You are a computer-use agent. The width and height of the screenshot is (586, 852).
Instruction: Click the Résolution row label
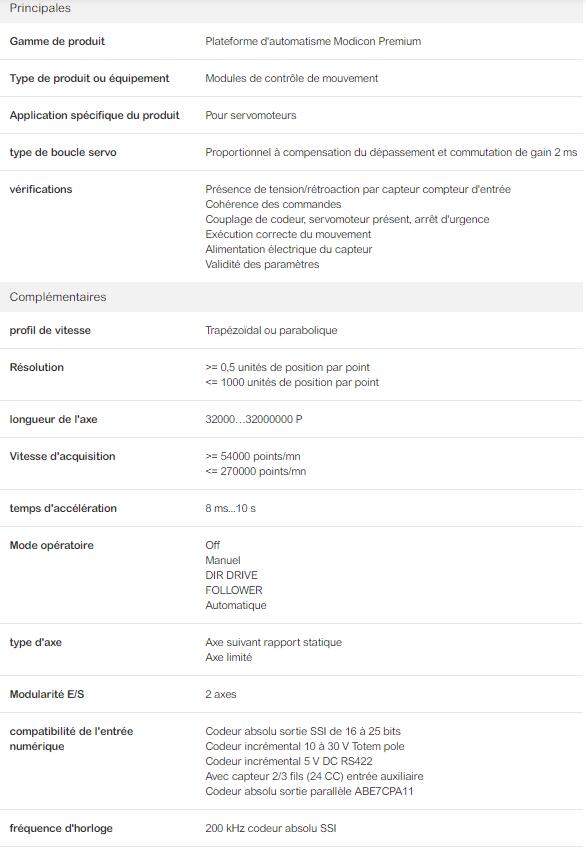pos(36,367)
